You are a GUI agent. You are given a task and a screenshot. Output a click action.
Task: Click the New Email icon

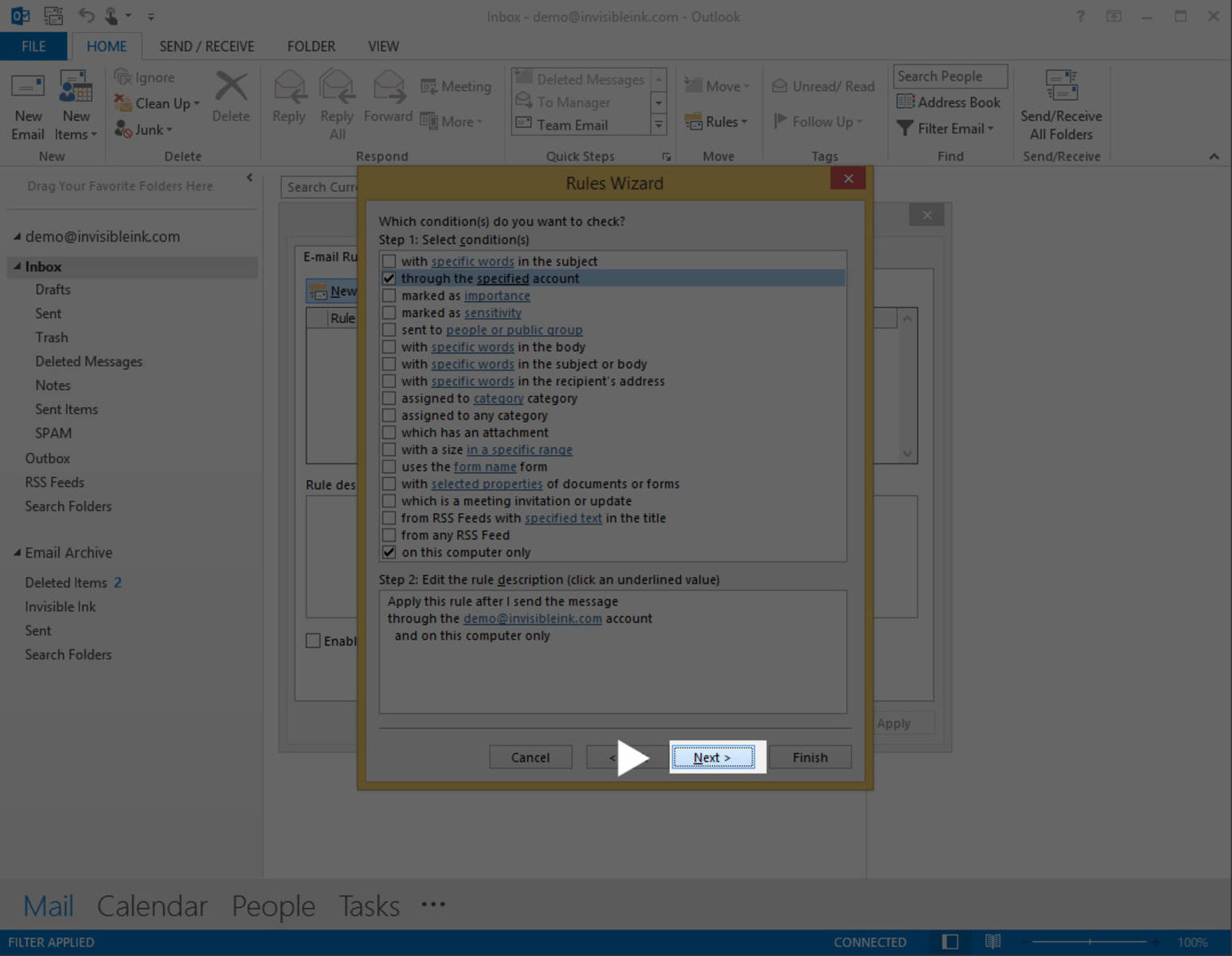pyautogui.click(x=28, y=86)
